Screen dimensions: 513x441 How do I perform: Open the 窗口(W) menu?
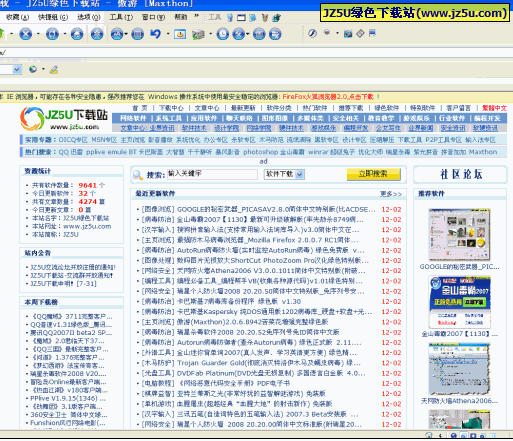point(153,17)
